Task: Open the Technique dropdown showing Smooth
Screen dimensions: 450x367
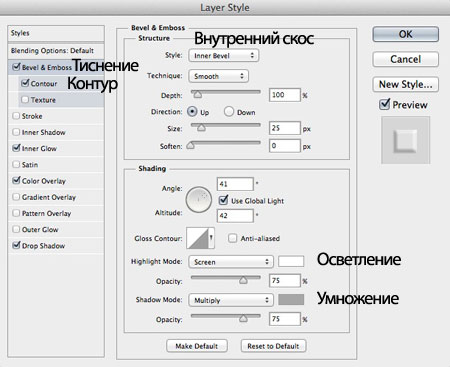Action: coord(218,76)
